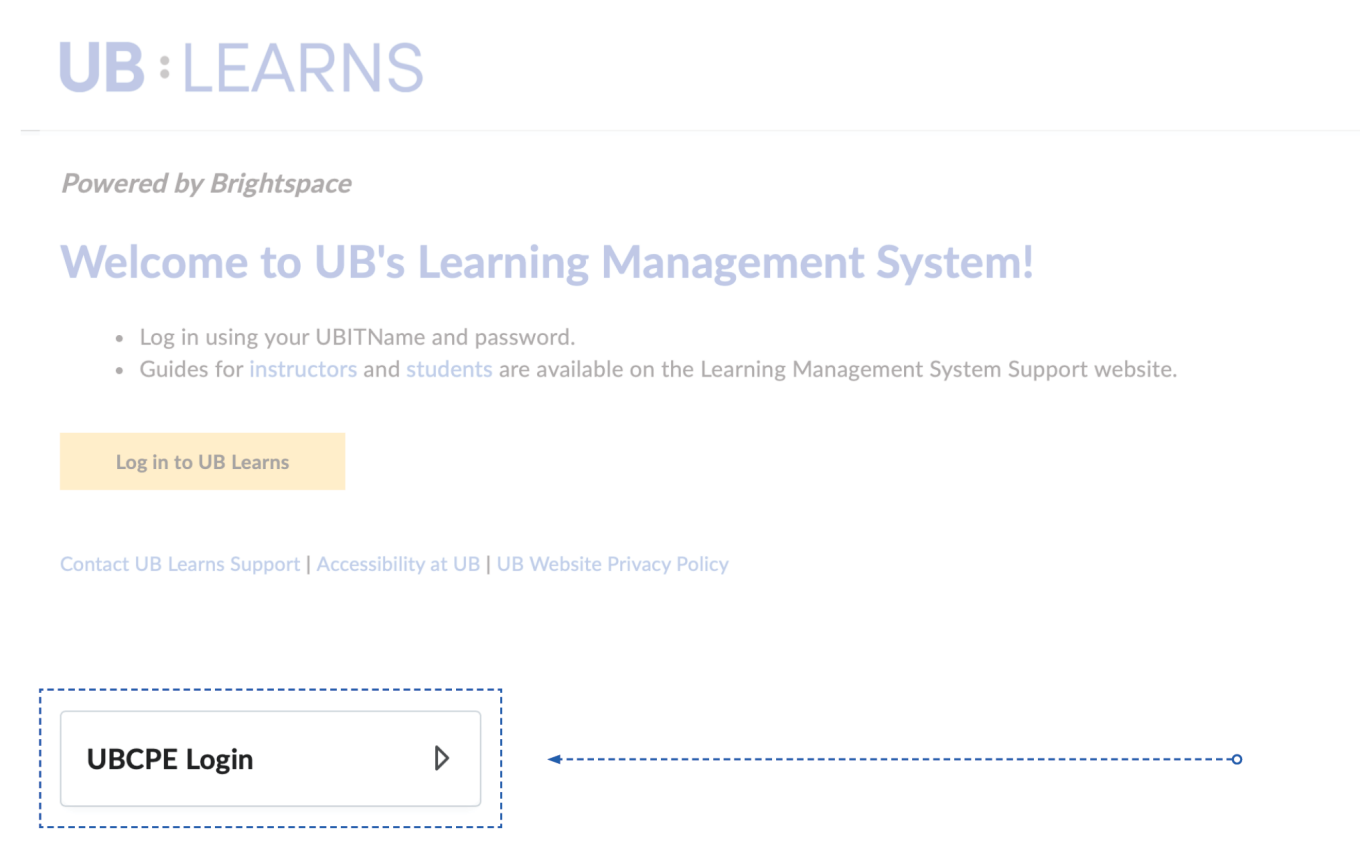The image size is (1360, 863).
Task: Open the instructors guide link
Action: coord(302,369)
